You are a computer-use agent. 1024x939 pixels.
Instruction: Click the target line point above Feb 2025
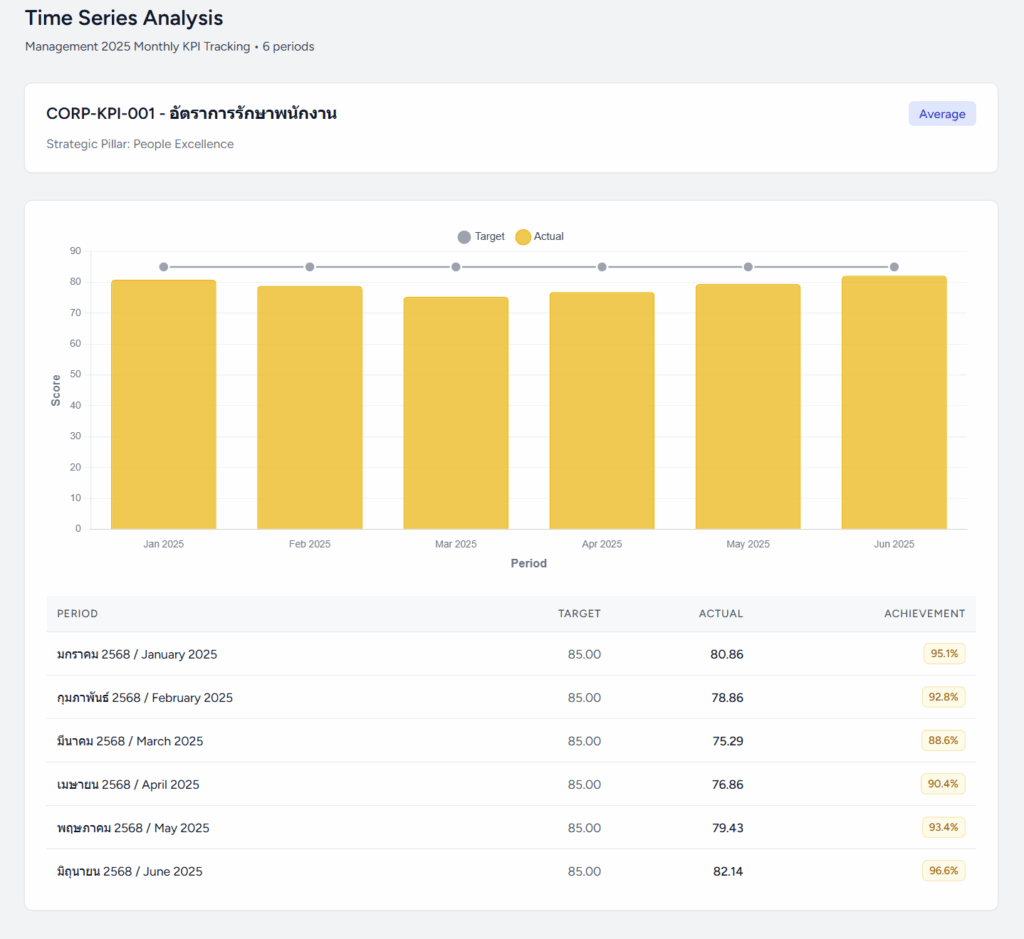click(310, 267)
